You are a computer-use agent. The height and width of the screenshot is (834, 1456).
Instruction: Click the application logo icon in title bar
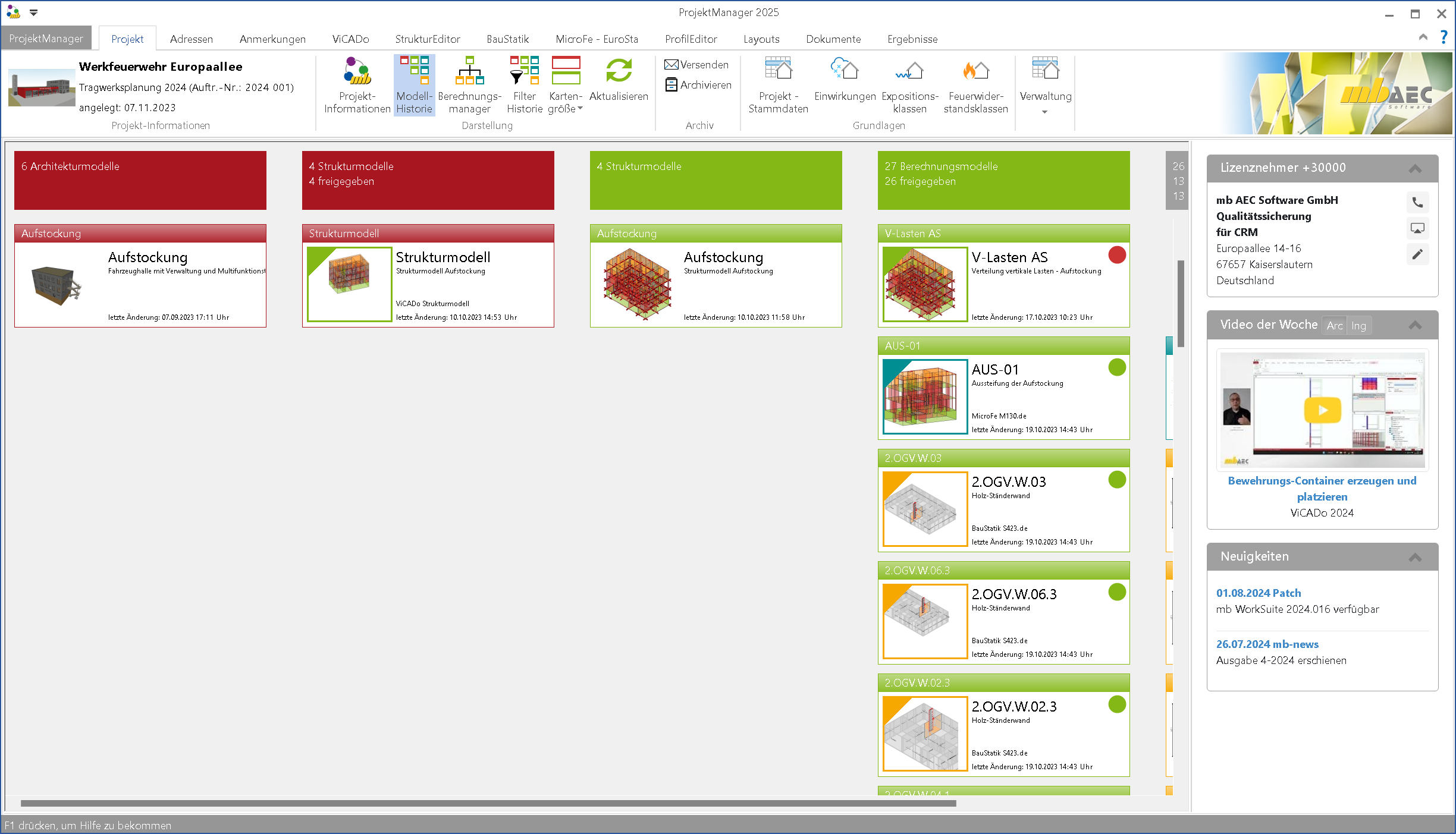pyautogui.click(x=13, y=12)
